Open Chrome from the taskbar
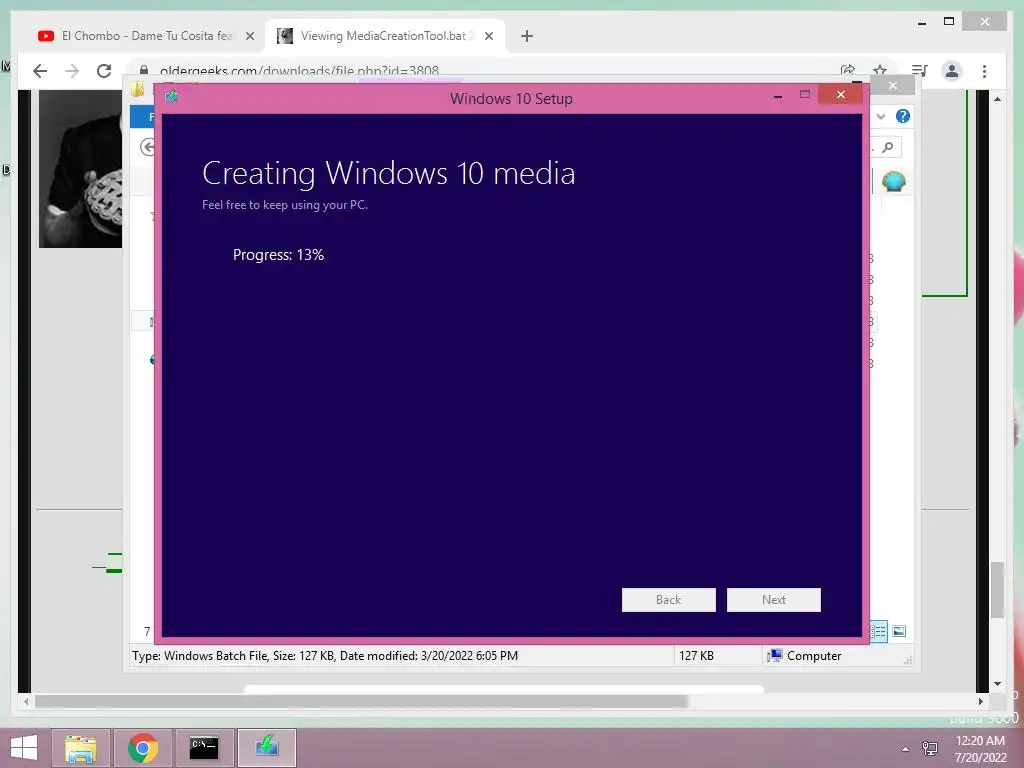 pos(143,748)
